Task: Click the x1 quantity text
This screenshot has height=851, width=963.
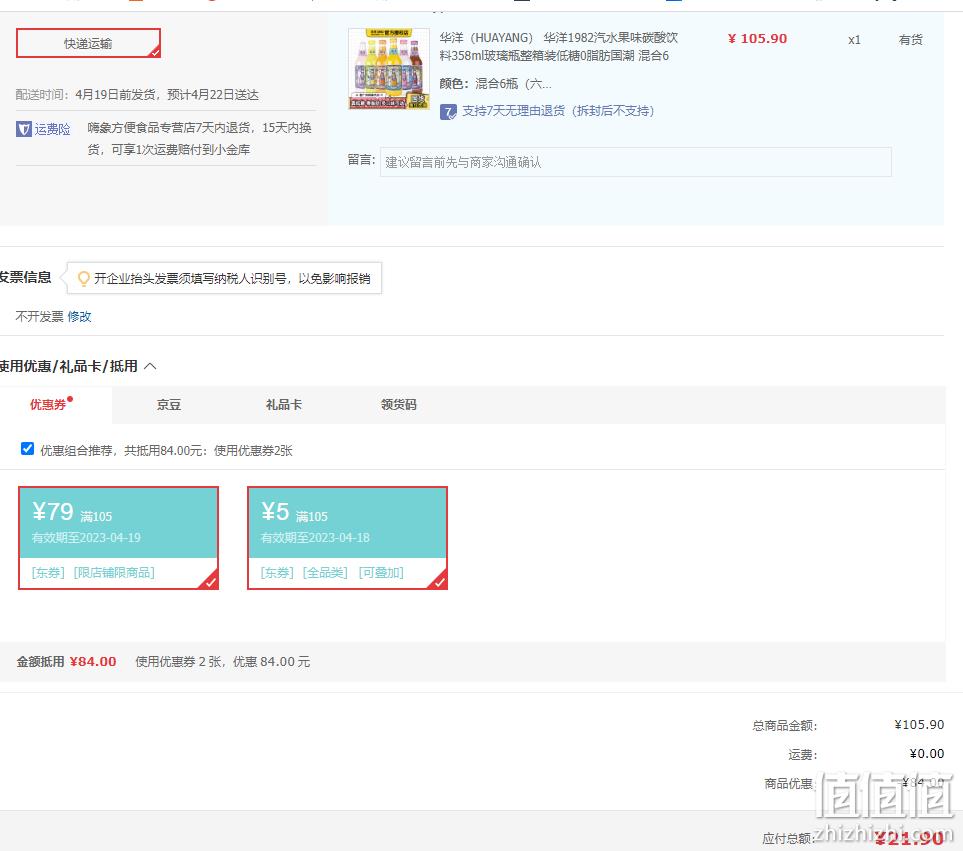Action: tap(854, 40)
